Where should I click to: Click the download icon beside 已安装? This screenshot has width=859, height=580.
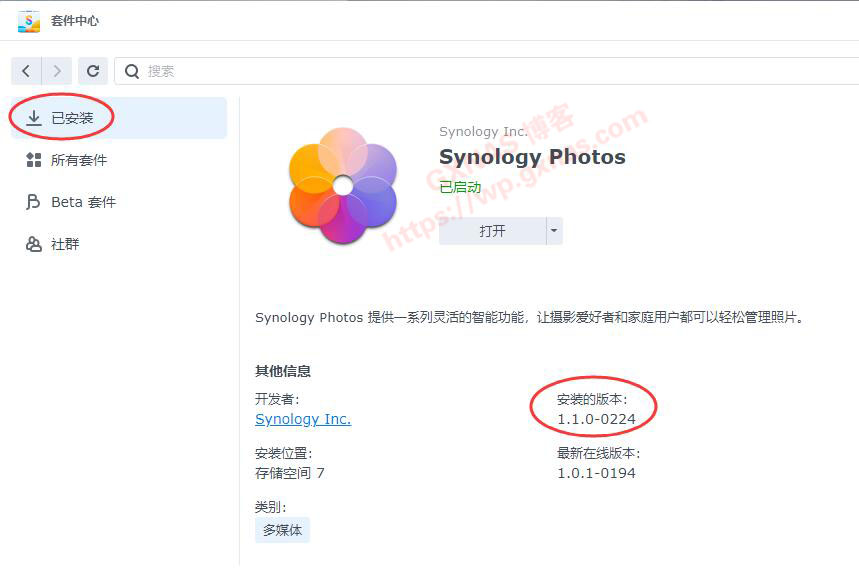(x=34, y=118)
